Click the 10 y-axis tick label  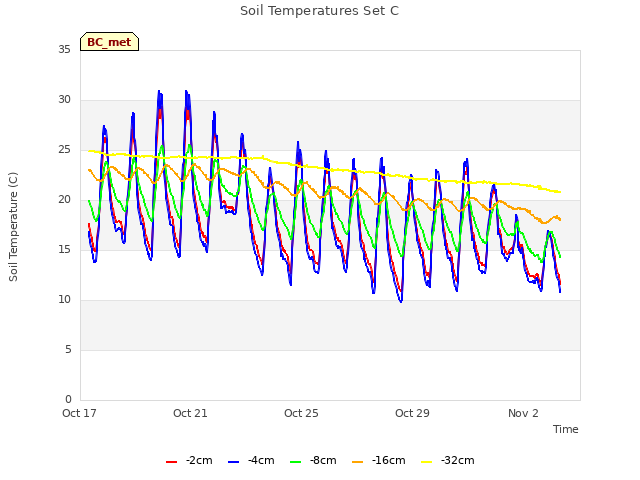pyautogui.click(x=64, y=300)
